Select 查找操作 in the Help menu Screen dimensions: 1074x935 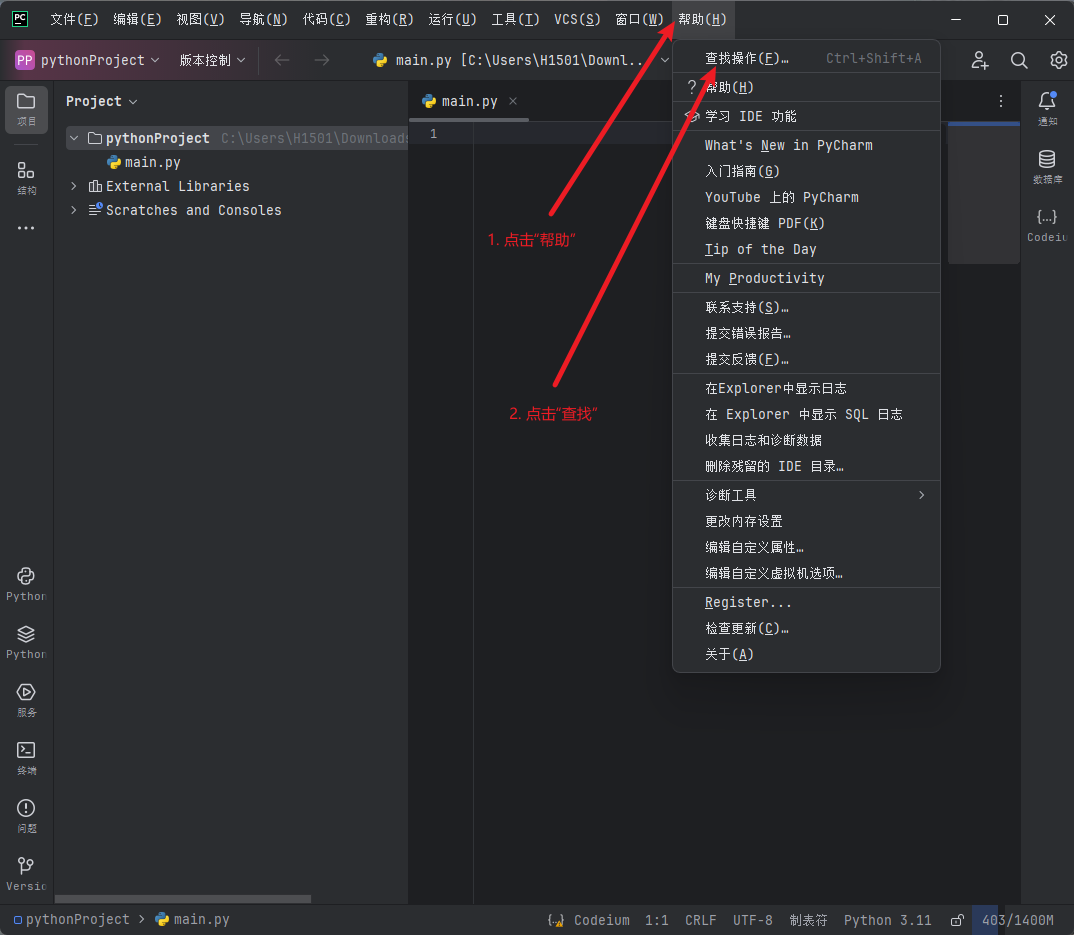747,59
